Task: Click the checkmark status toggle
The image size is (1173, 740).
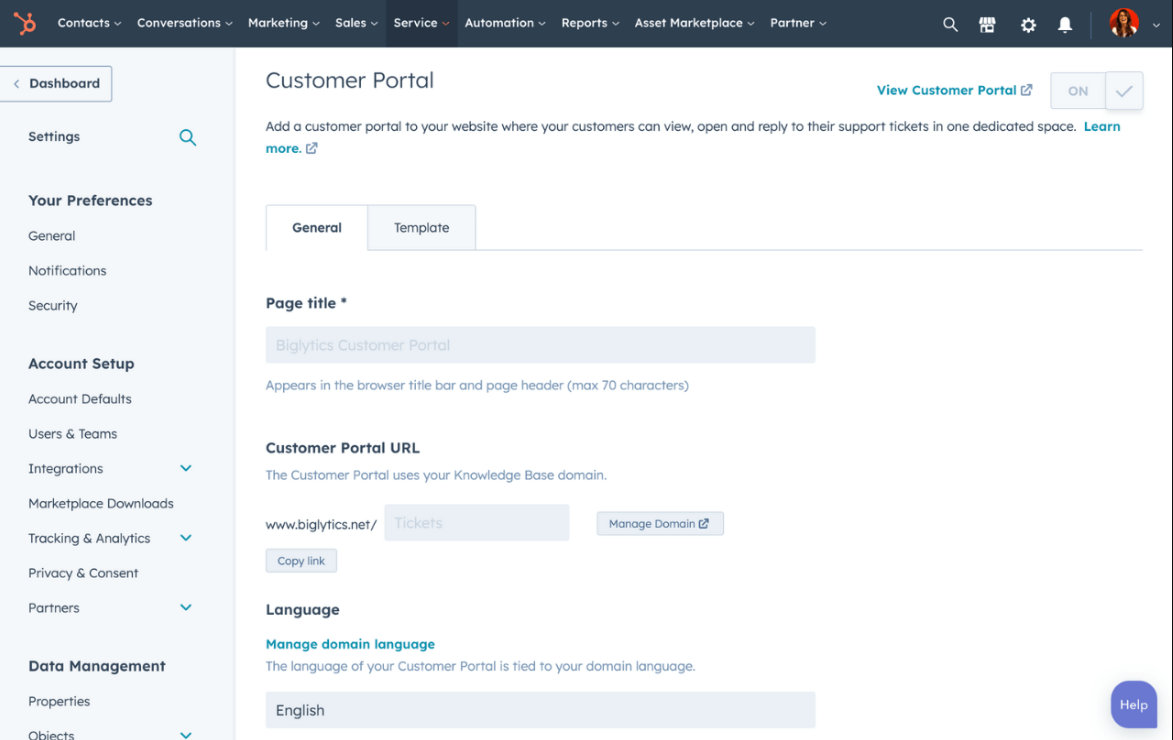Action: click(x=1124, y=90)
